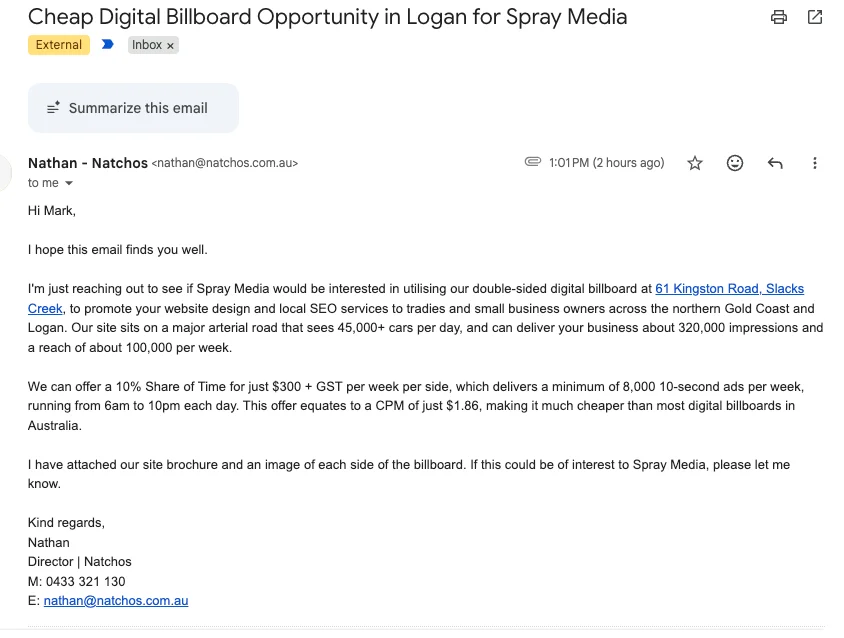Click the 1:01 PM timestamp
The image size is (844, 638).
coord(607,163)
